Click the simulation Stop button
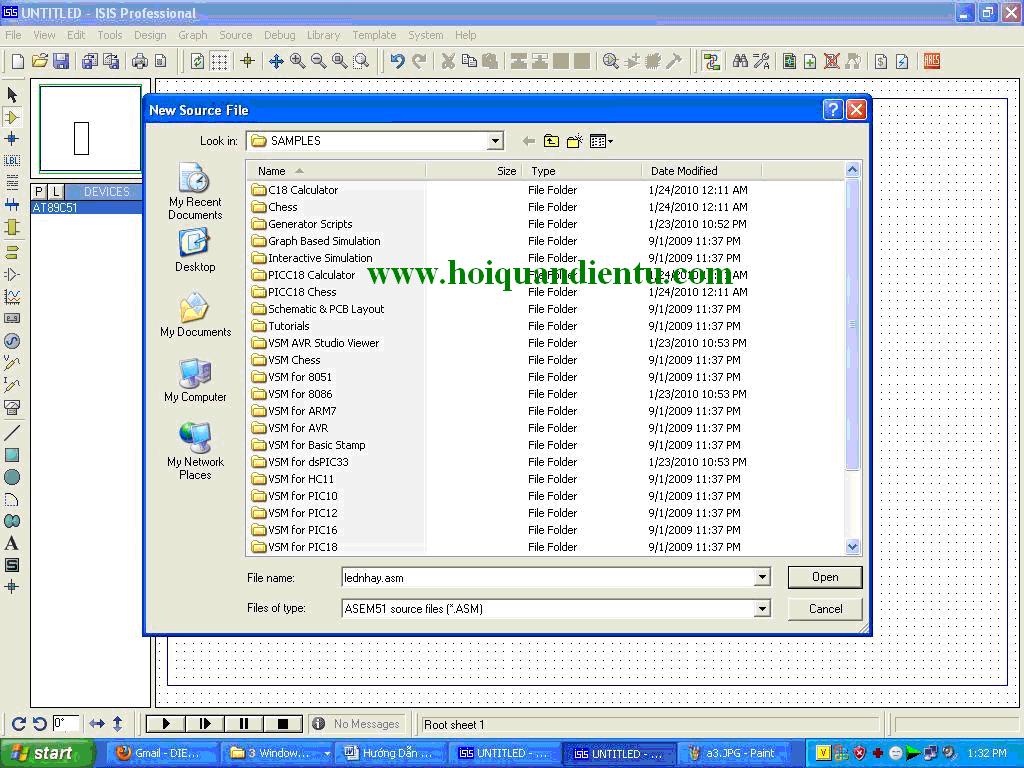The width and height of the screenshot is (1024, 768). [x=283, y=724]
